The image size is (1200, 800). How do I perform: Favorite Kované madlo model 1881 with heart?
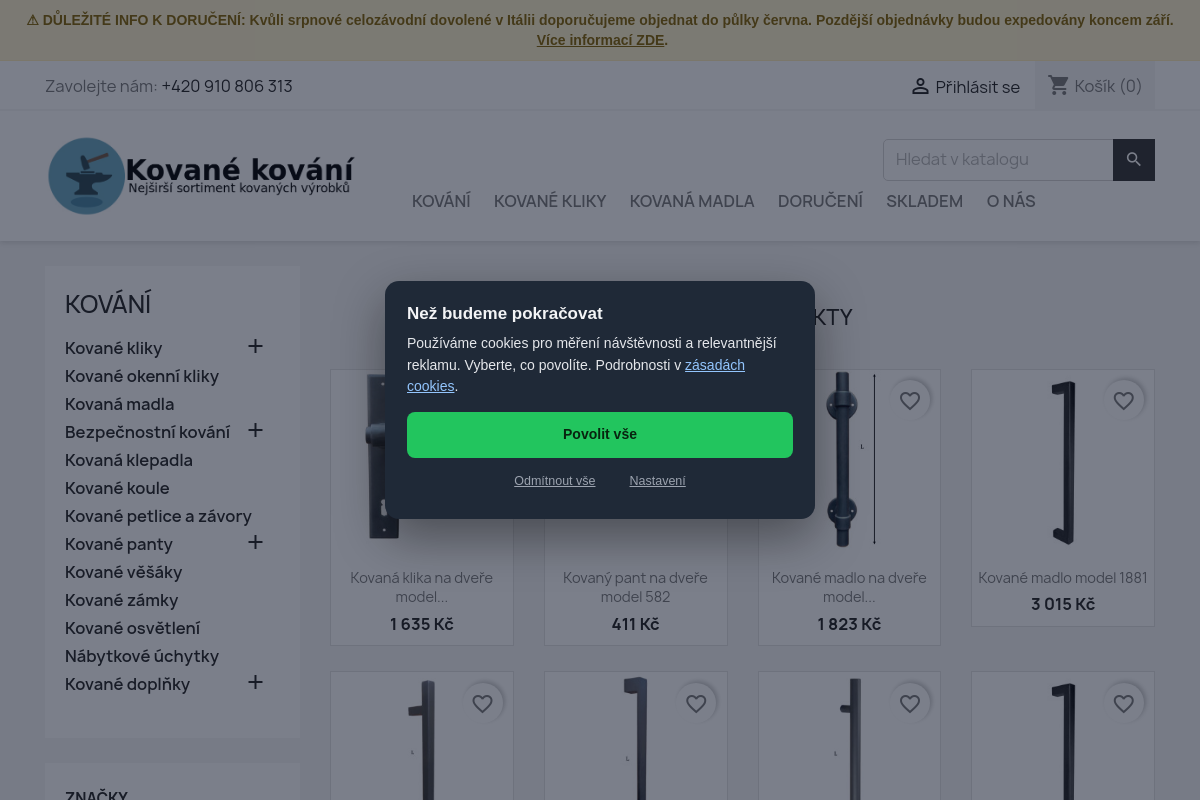(x=1124, y=401)
